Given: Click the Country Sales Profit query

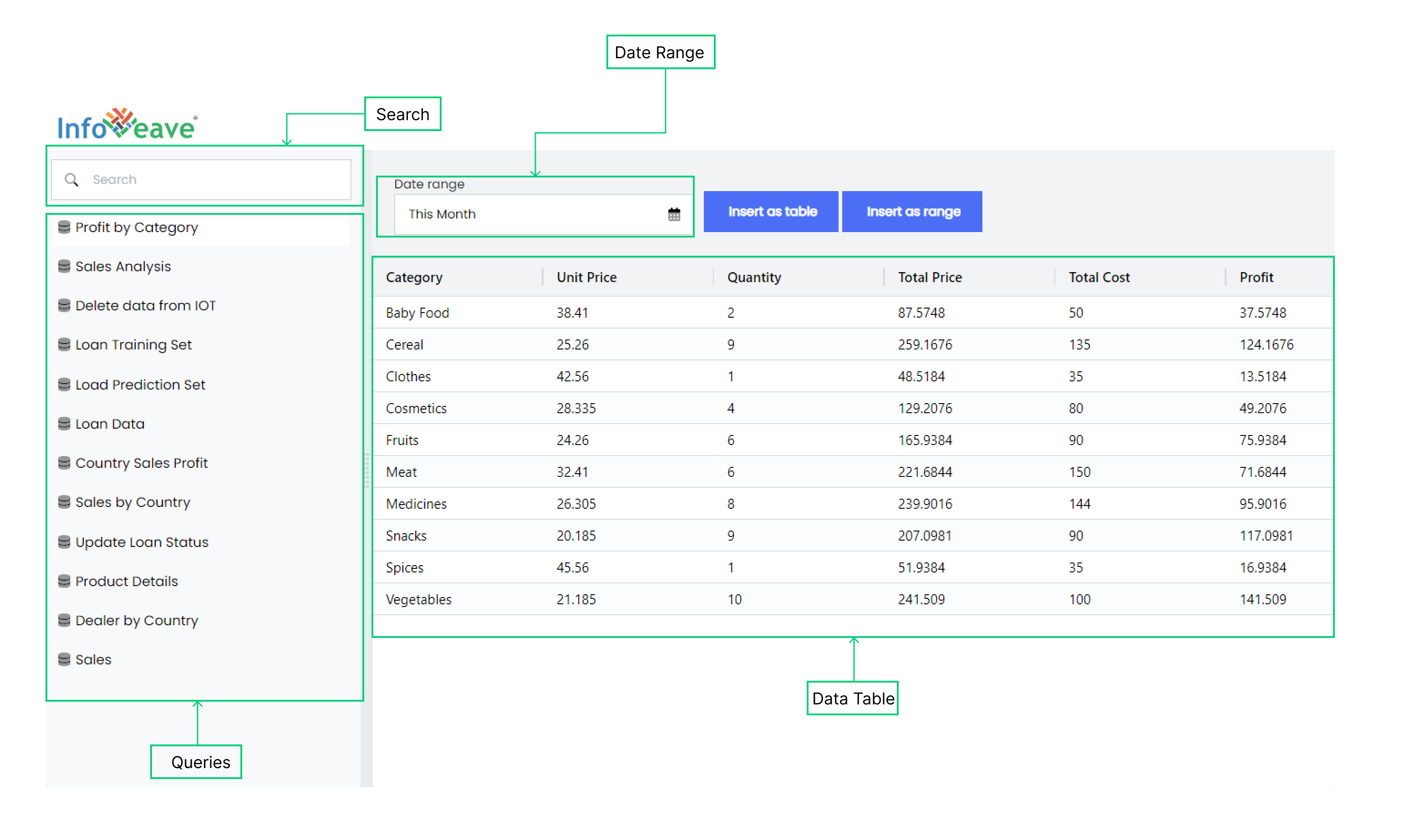Looking at the screenshot, I should [x=144, y=462].
